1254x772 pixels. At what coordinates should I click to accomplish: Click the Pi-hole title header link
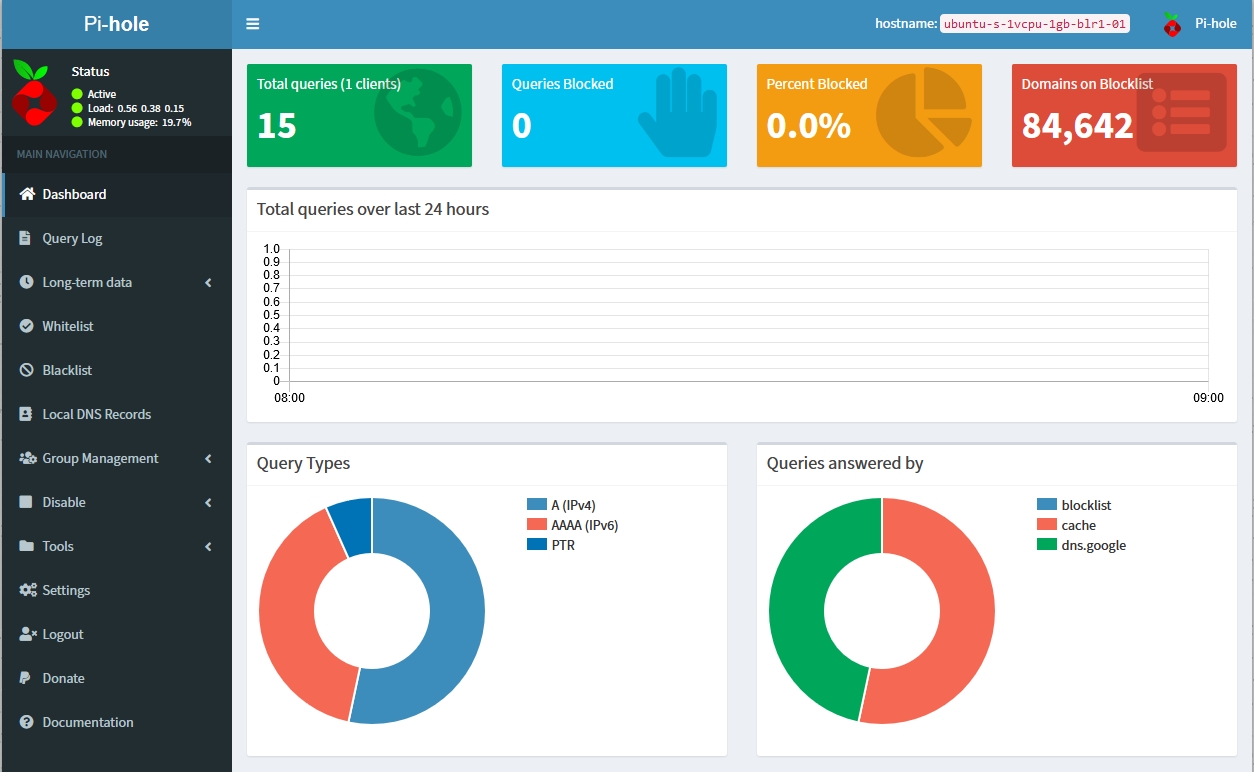(116, 24)
